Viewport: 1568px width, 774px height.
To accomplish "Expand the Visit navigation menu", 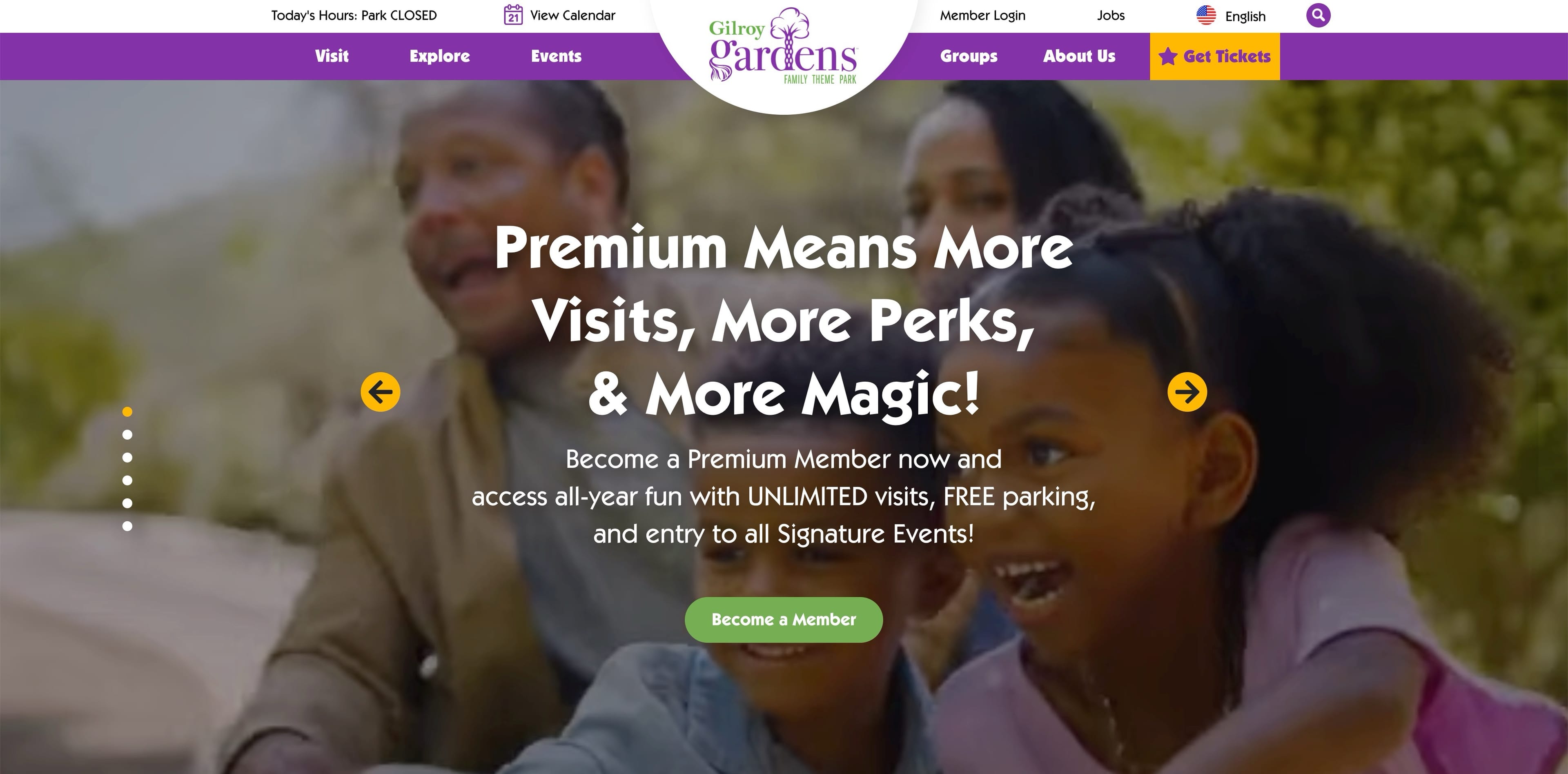I will 332,56.
